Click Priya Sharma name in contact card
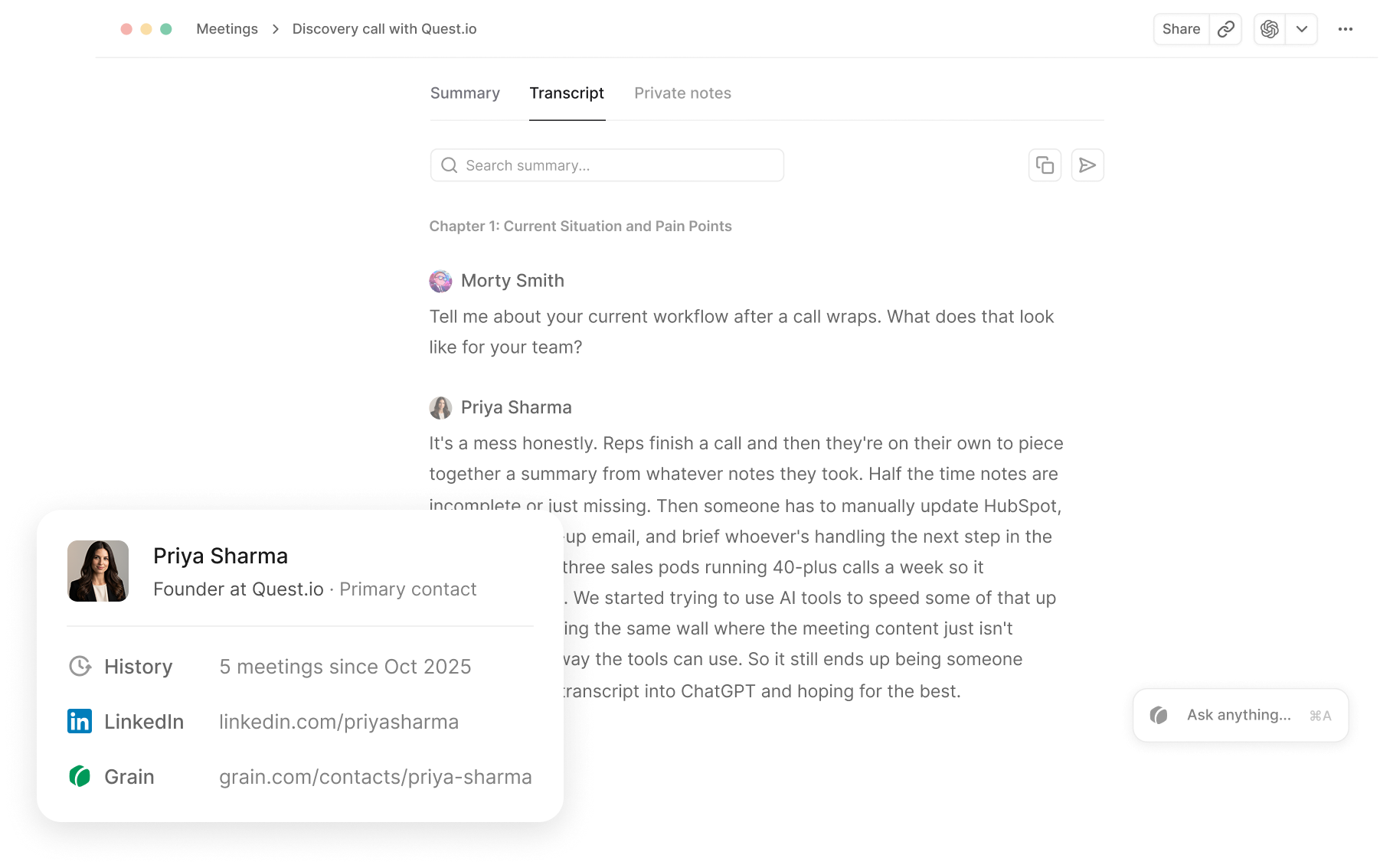This screenshot has height=868, width=1380. point(221,556)
